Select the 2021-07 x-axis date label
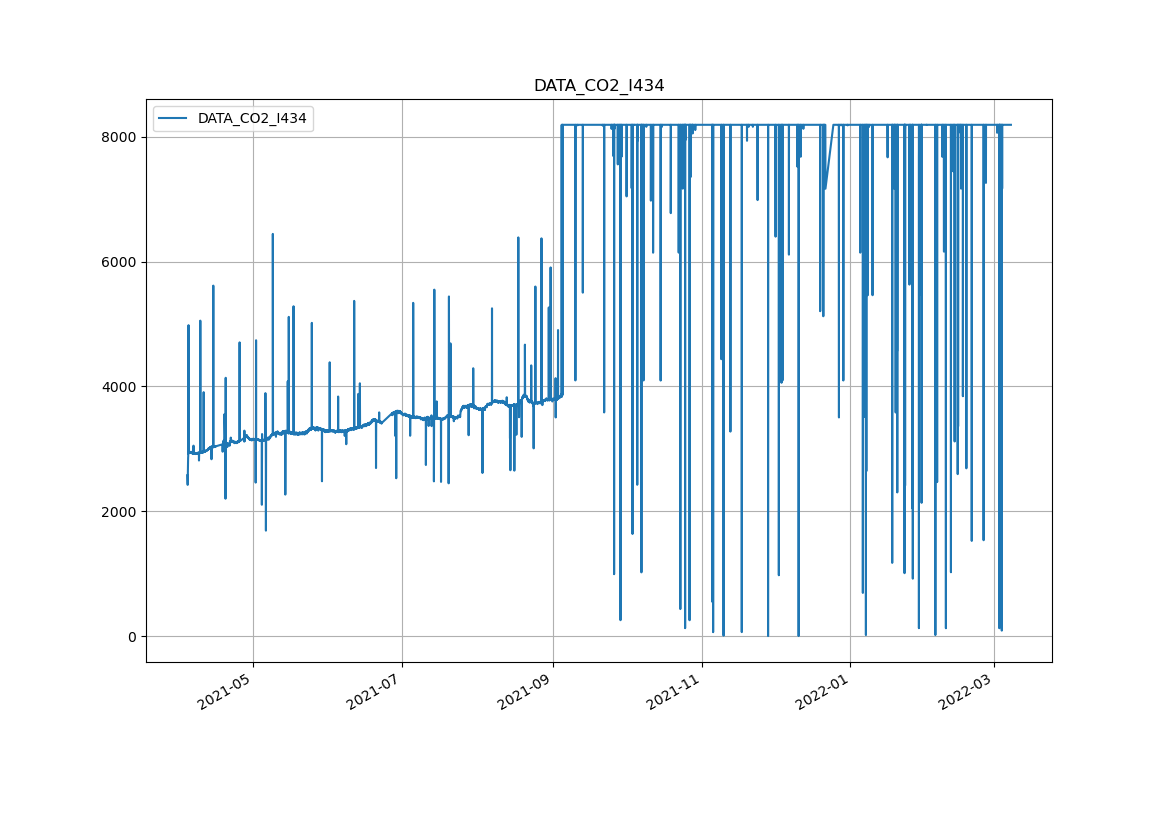This screenshot has width=1169, height=827. pyautogui.click(x=375, y=691)
